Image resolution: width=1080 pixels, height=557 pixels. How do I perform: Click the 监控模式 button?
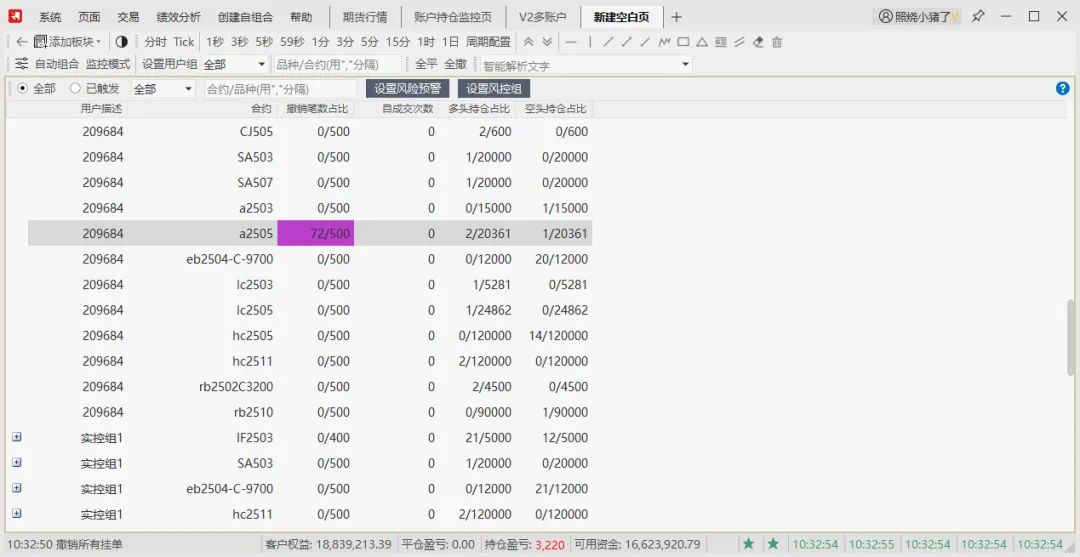click(x=108, y=64)
